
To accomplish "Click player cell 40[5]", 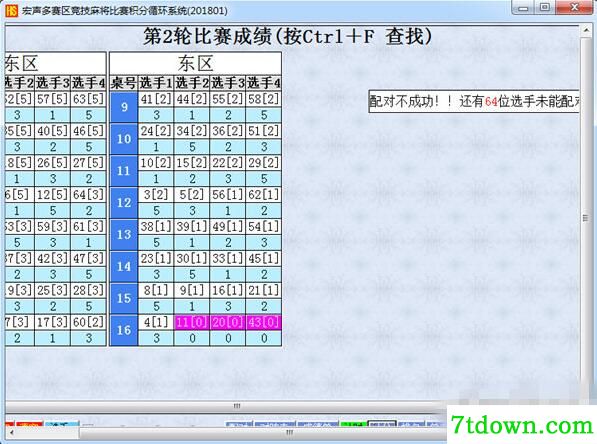I will click(x=53, y=131).
